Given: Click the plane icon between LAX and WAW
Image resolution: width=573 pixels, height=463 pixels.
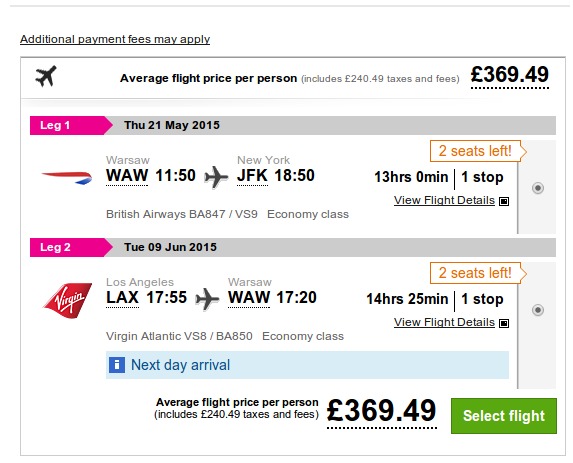Looking at the screenshot, I should (207, 299).
